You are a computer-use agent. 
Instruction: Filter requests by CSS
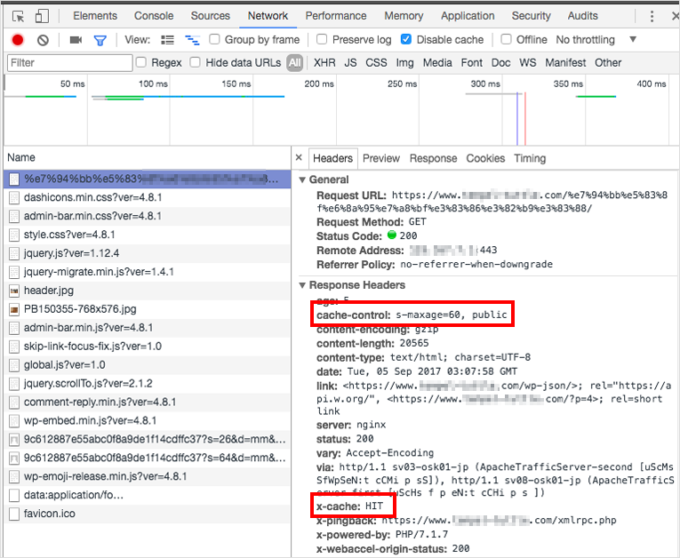pyautogui.click(x=376, y=63)
